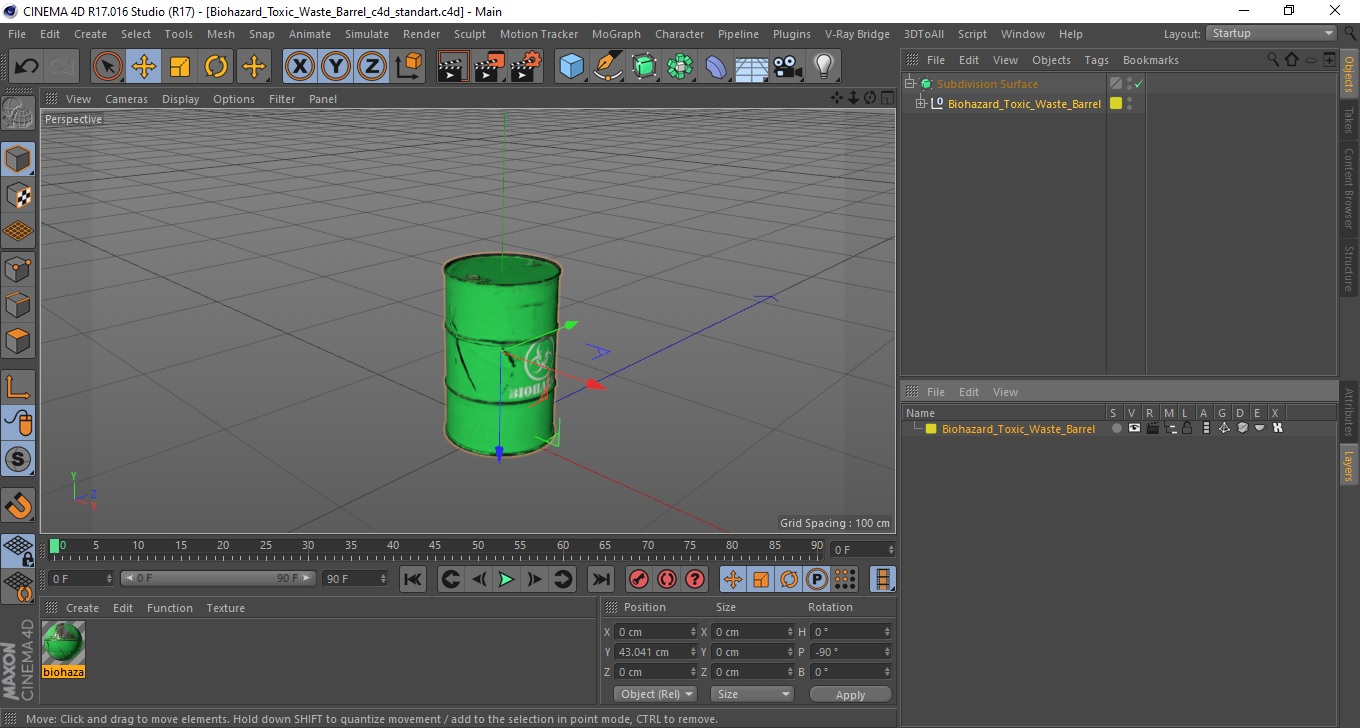The image size is (1360, 728).
Task: Enable Workplane mode
Action: (x=18, y=231)
